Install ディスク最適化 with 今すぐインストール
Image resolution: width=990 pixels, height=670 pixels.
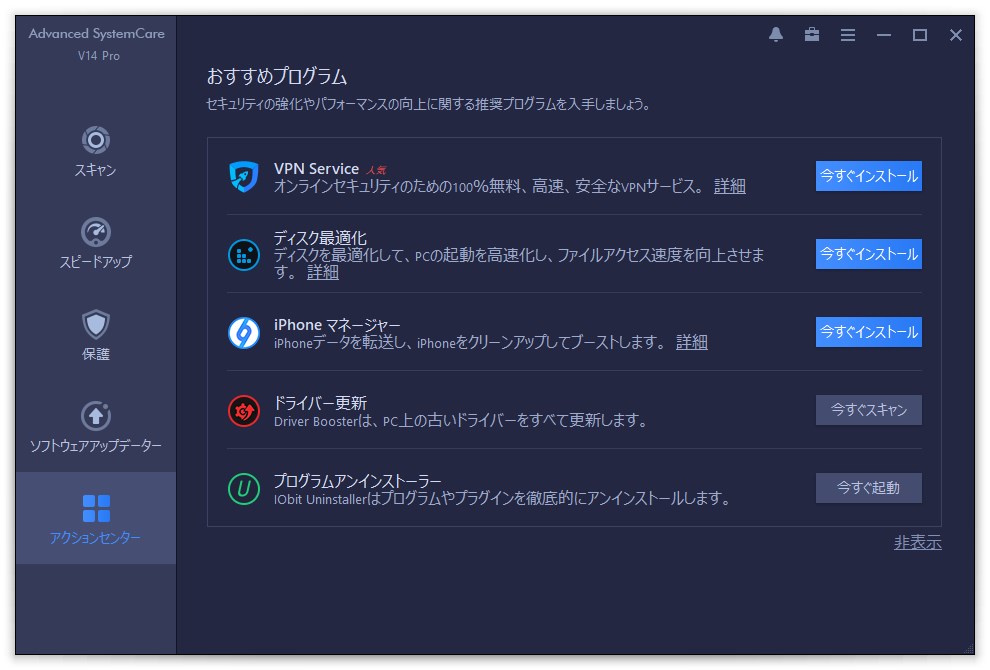pyautogui.click(x=868, y=254)
